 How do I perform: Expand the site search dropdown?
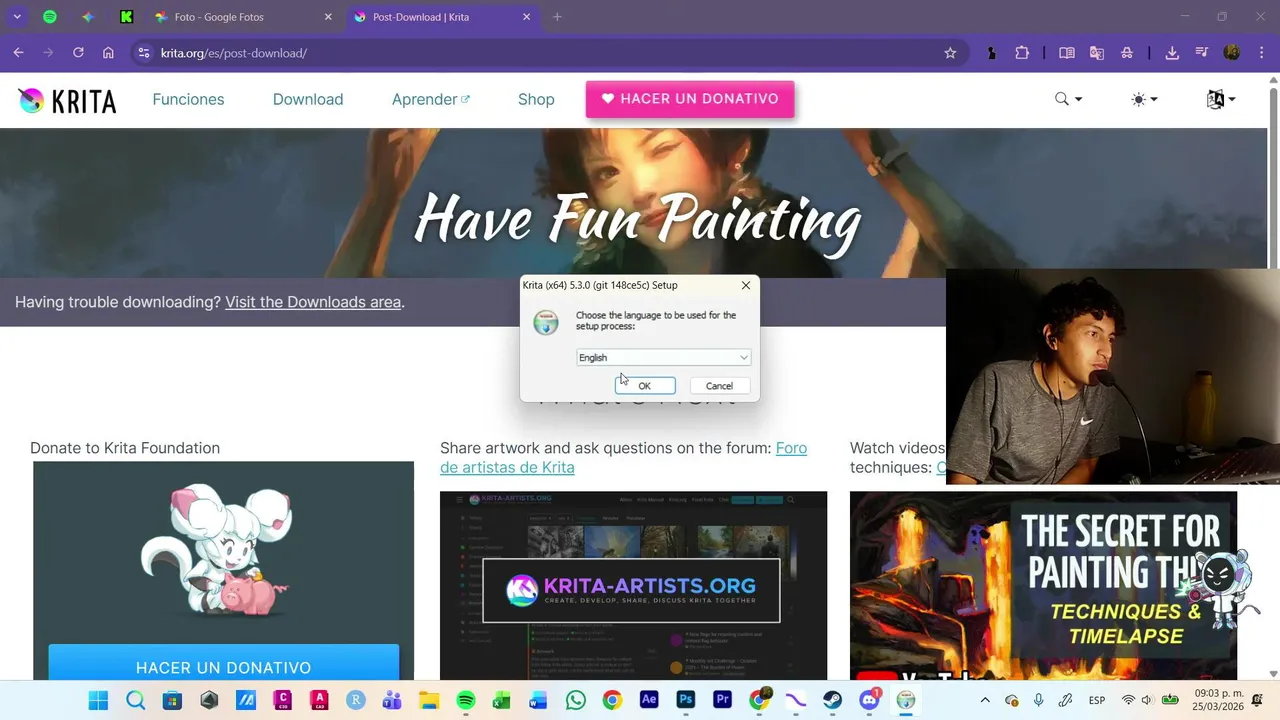pos(1068,99)
